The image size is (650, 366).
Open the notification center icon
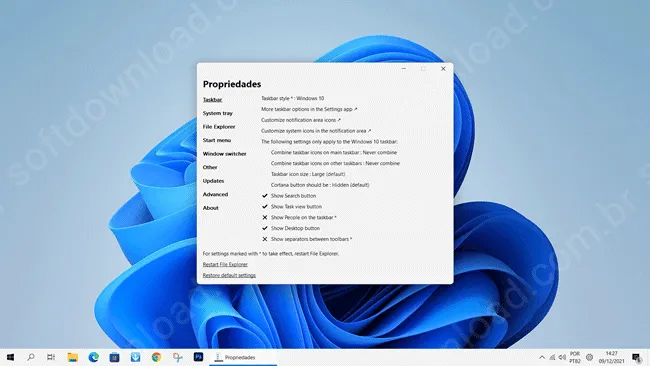pyautogui.click(x=637, y=357)
